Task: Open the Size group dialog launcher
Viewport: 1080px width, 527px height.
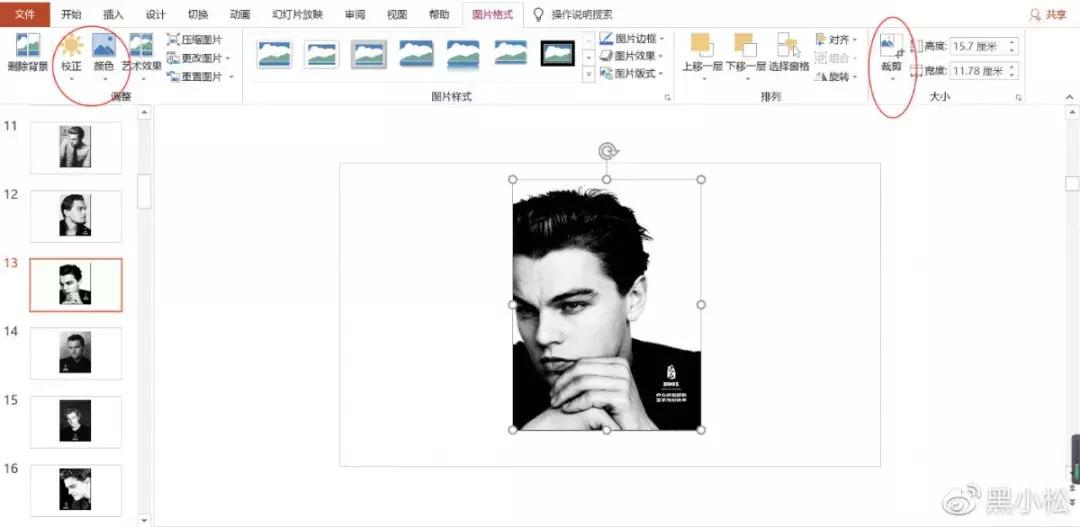Action: coord(1018,98)
